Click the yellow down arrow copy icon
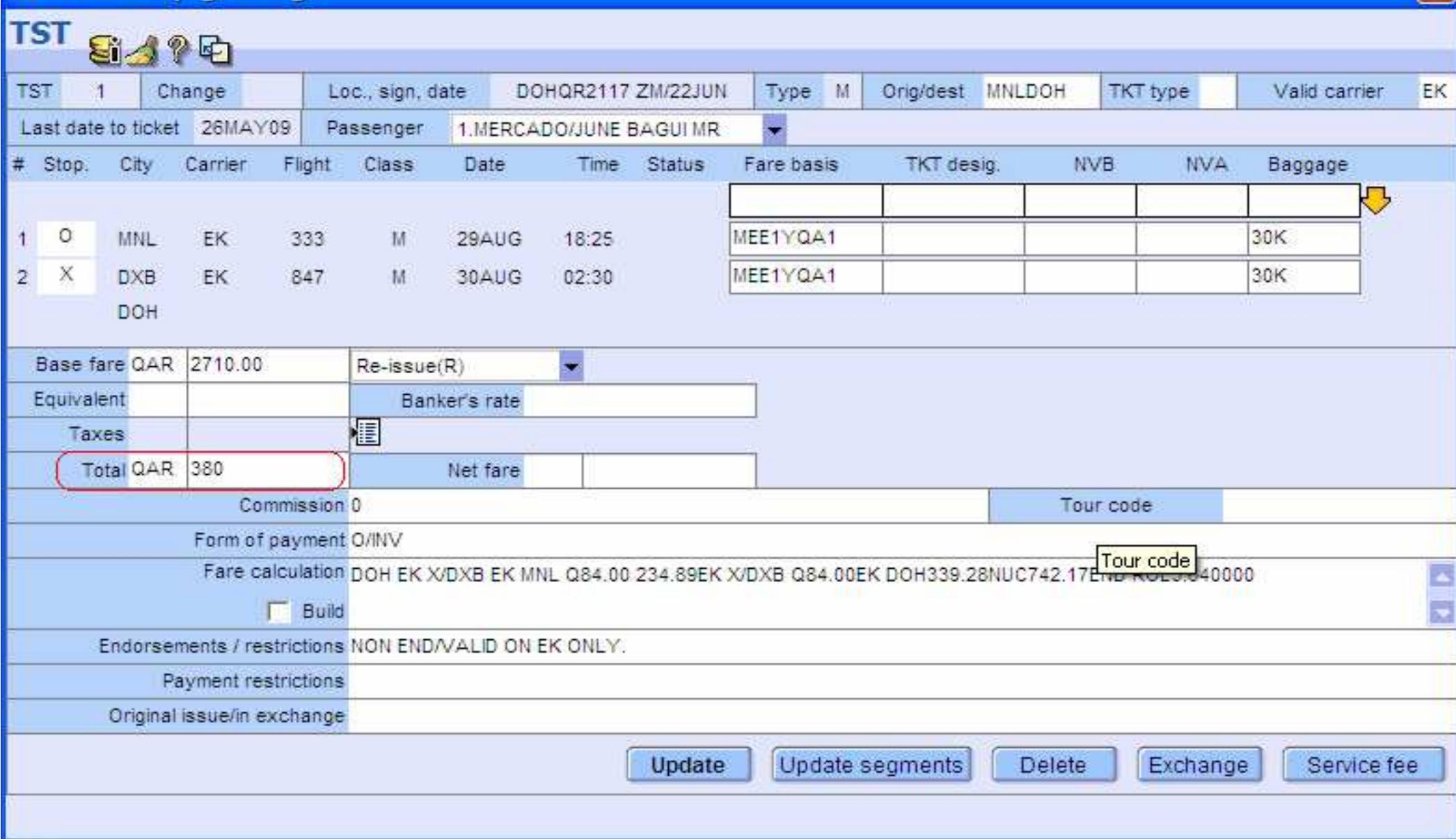Viewport: 1456px width, 839px height. tap(1375, 201)
